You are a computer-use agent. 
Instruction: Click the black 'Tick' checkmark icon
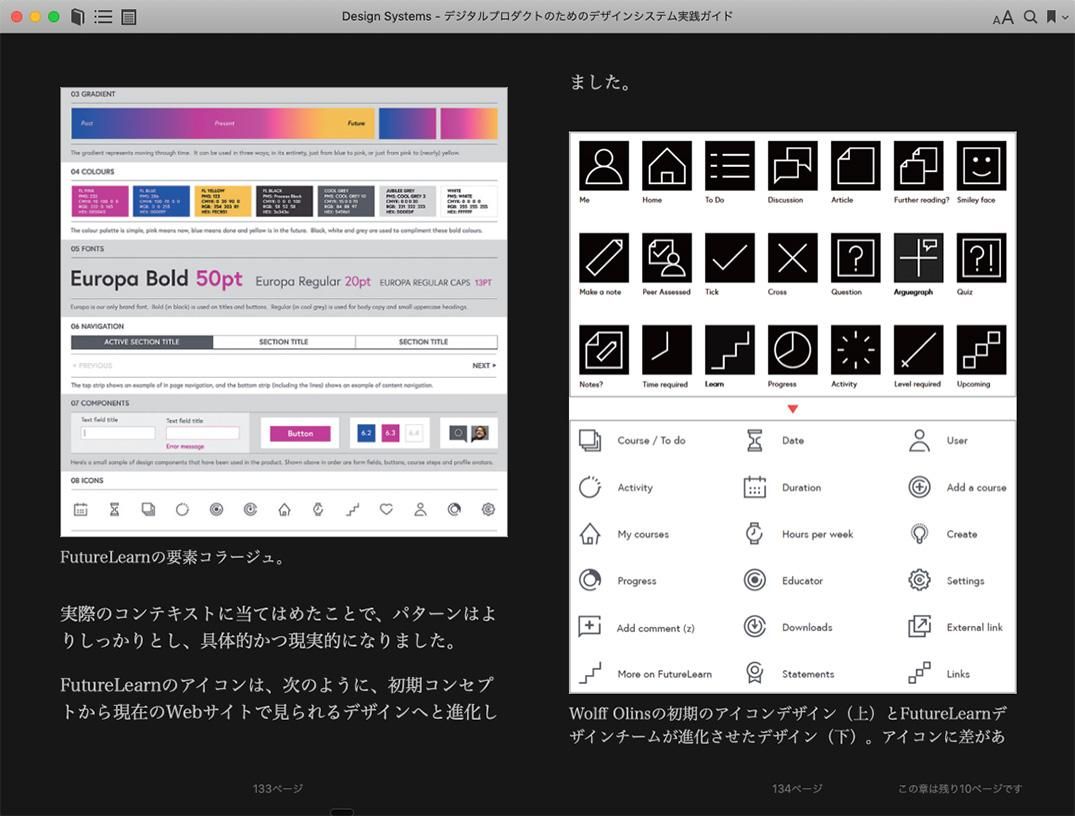click(729, 258)
